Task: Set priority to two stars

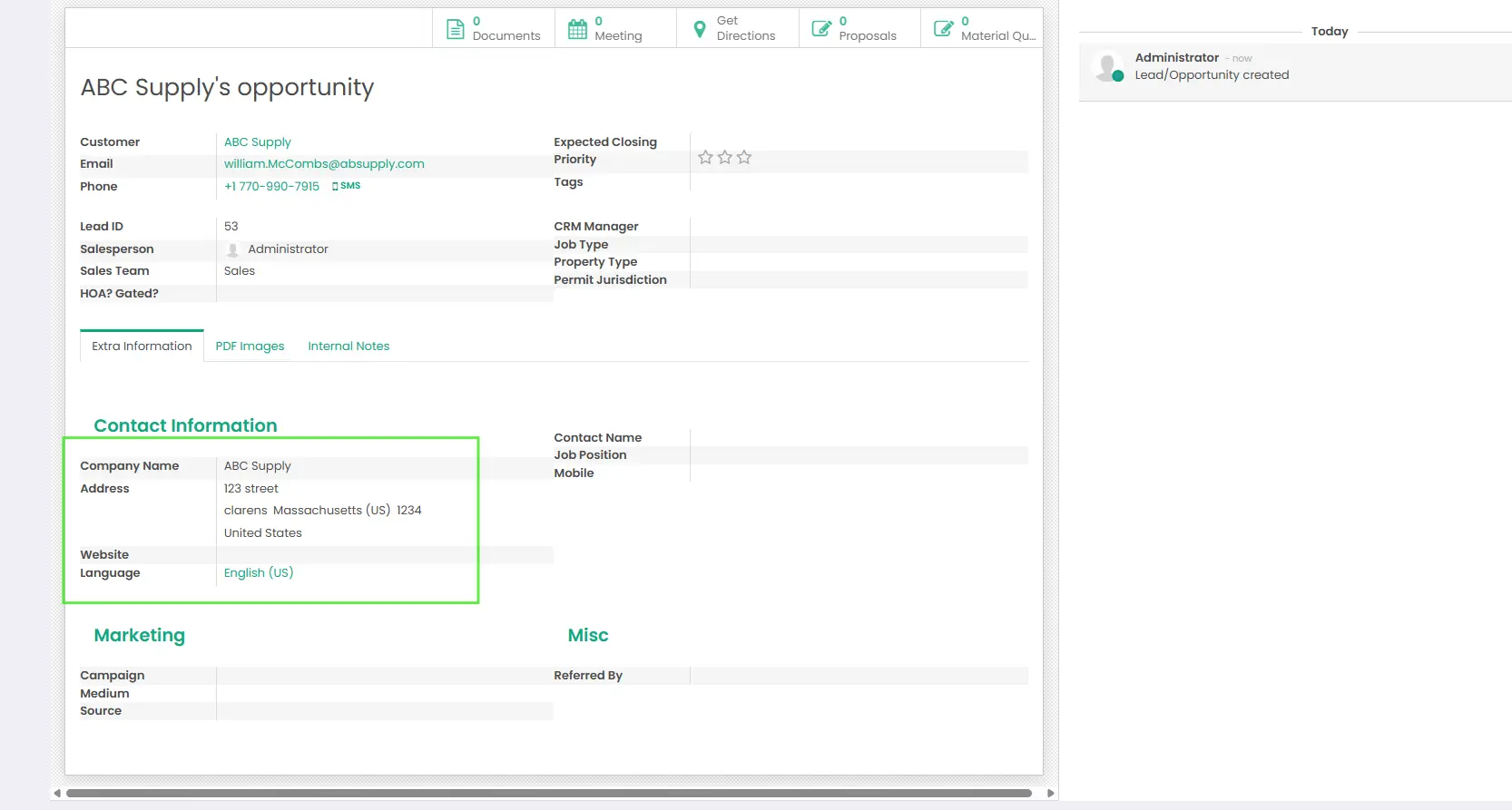Action: (x=724, y=158)
